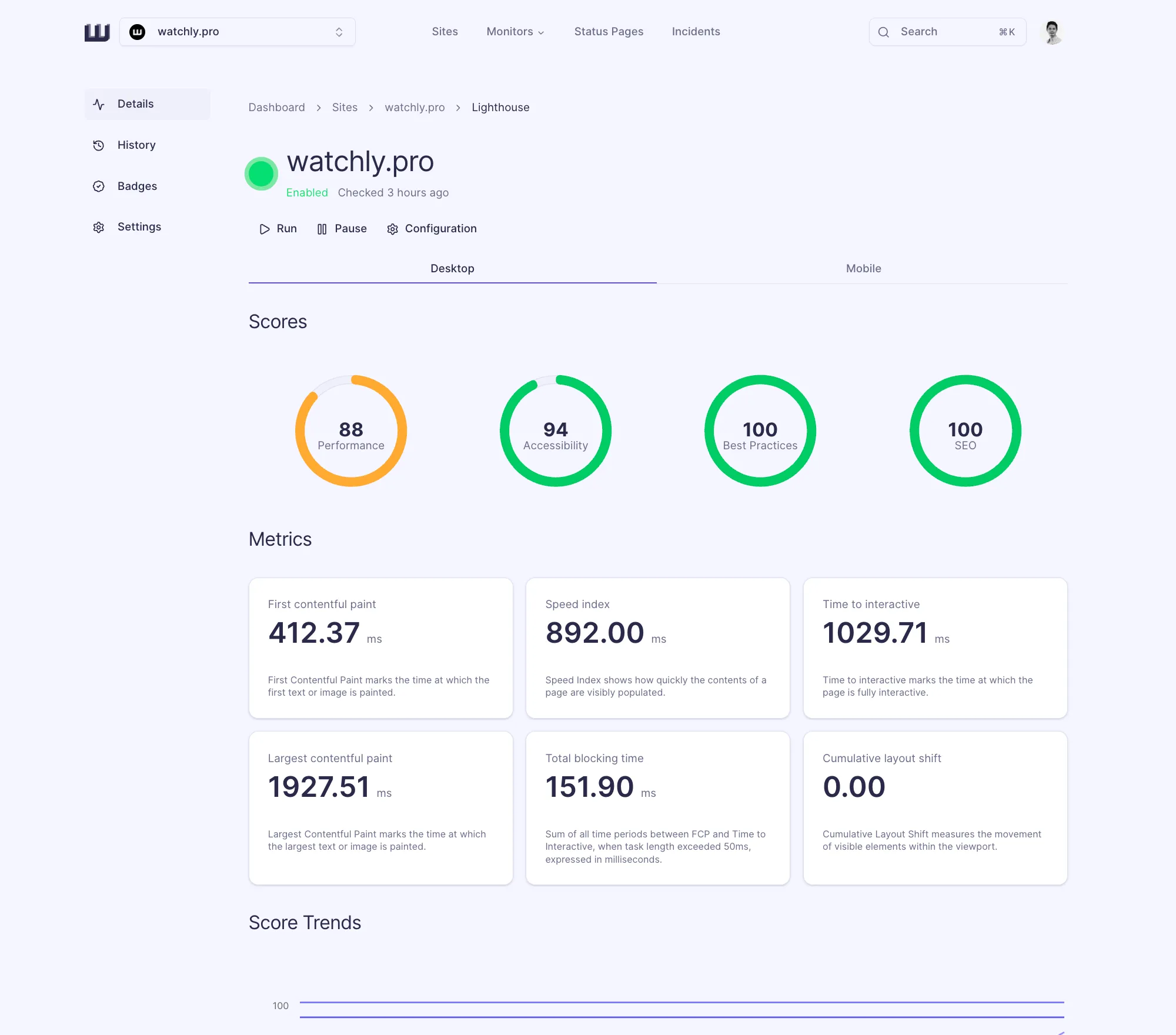Click the Performance score gauge
The width and height of the screenshot is (1176, 1035).
coord(351,431)
